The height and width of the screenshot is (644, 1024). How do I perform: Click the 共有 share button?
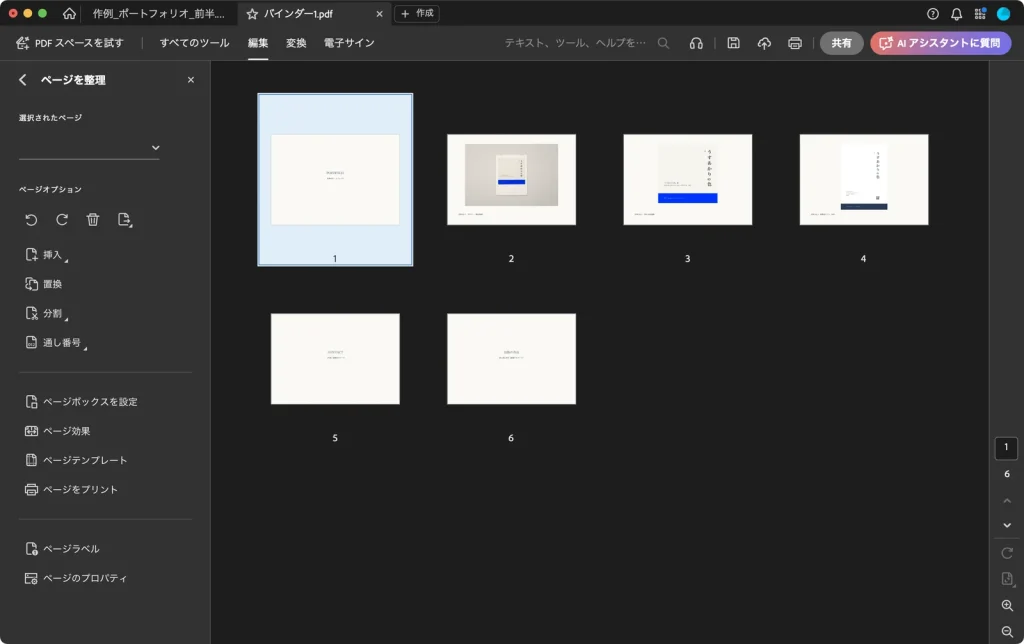[841, 43]
